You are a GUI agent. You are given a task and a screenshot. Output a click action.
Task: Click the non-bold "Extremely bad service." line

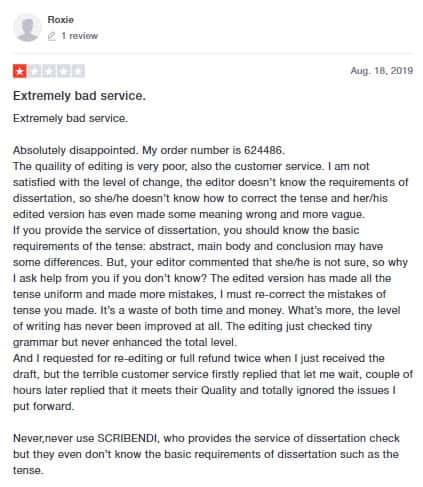[x=70, y=118]
